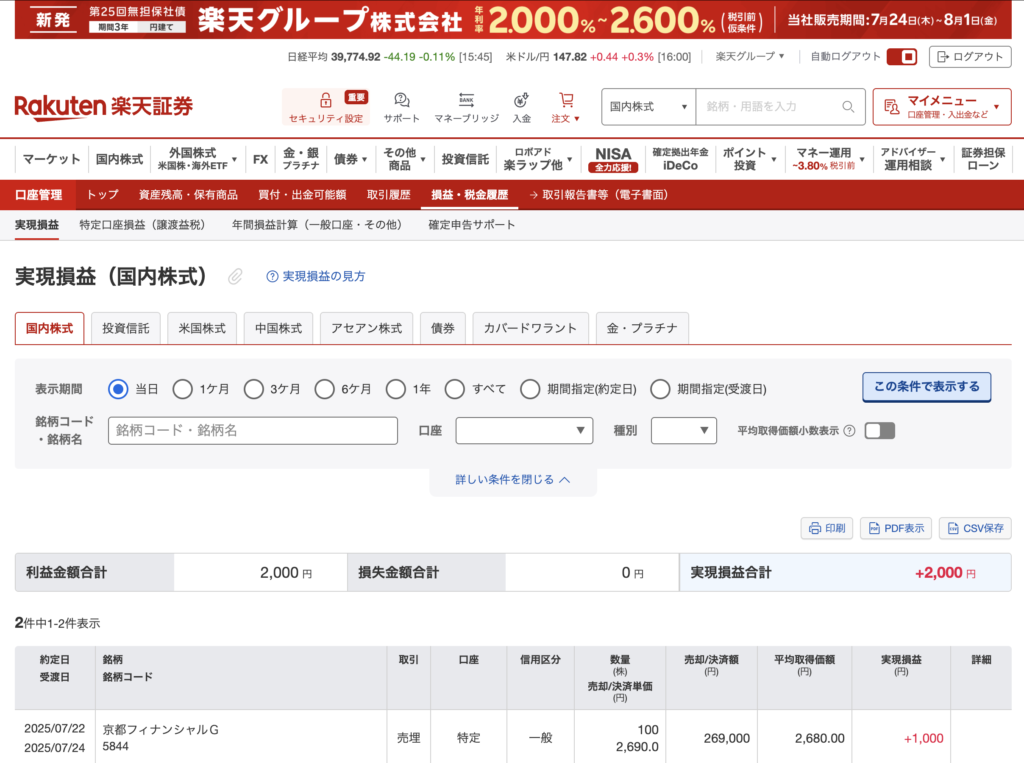Expand the 楽天グループ dropdown

pos(750,57)
